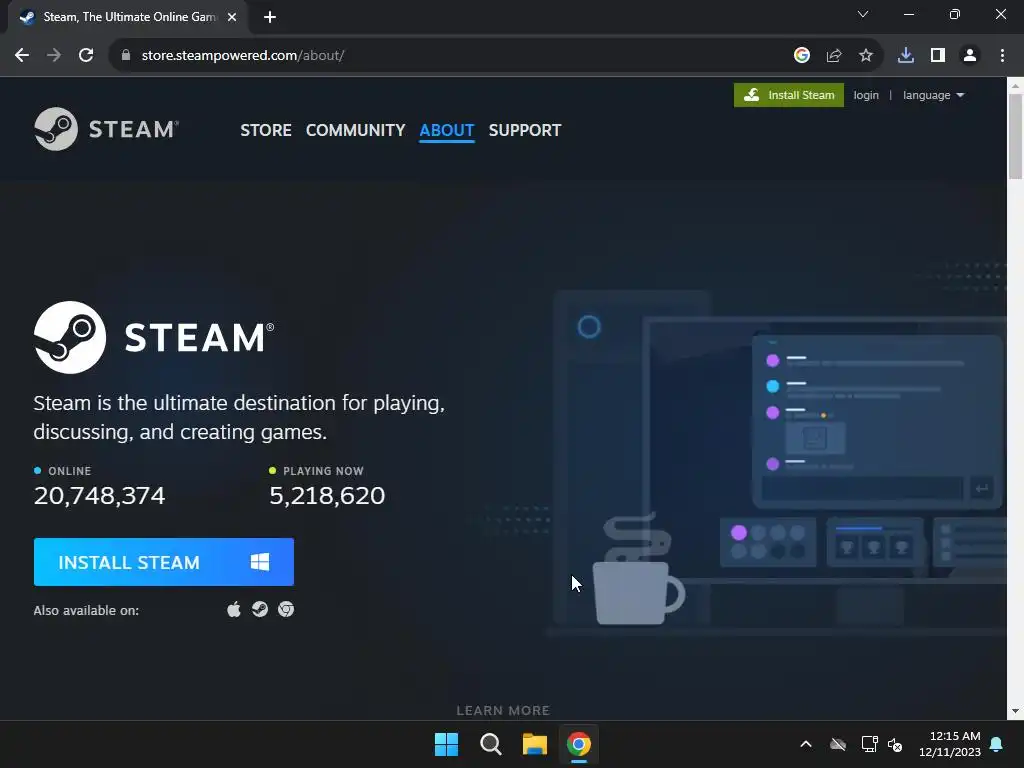Open Windows taskbar search
This screenshot has height=768, width=1024.
(x=490, y=744)
